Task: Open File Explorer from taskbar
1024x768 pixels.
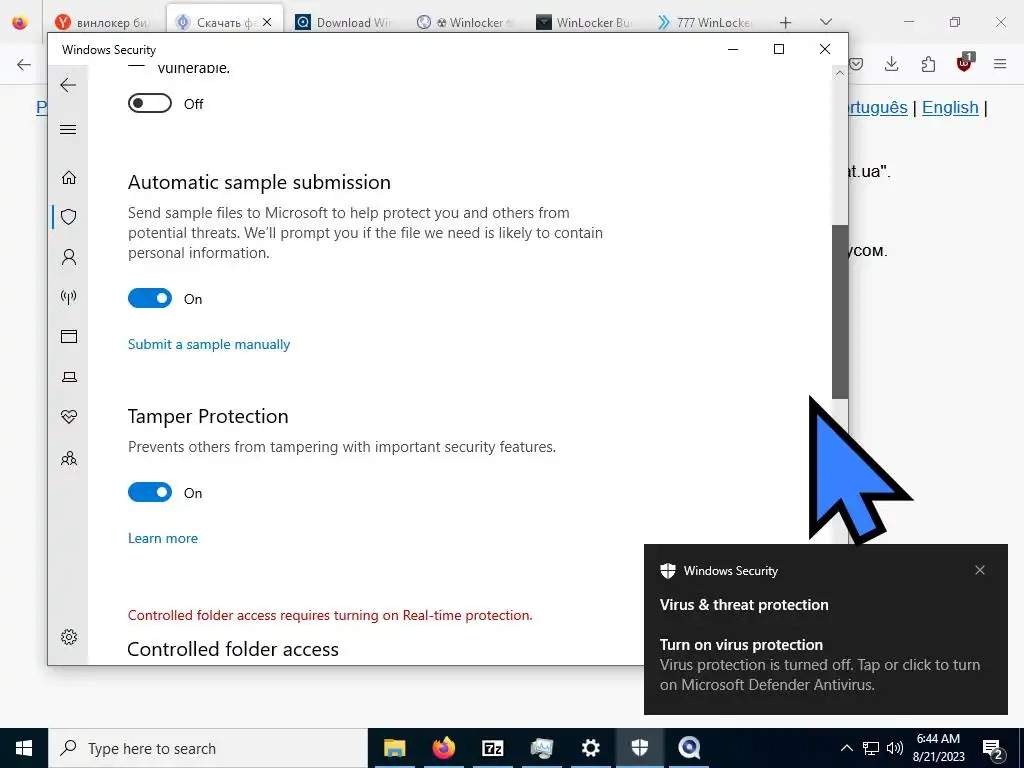Action: tap(394, 748)
